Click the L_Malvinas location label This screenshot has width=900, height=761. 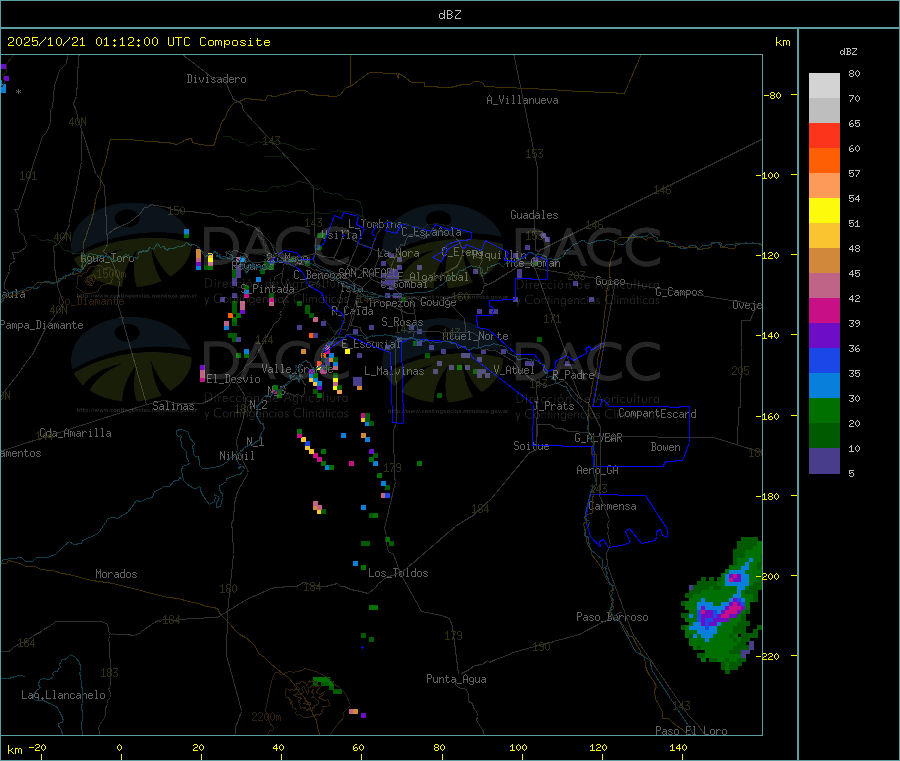(394, 371)
